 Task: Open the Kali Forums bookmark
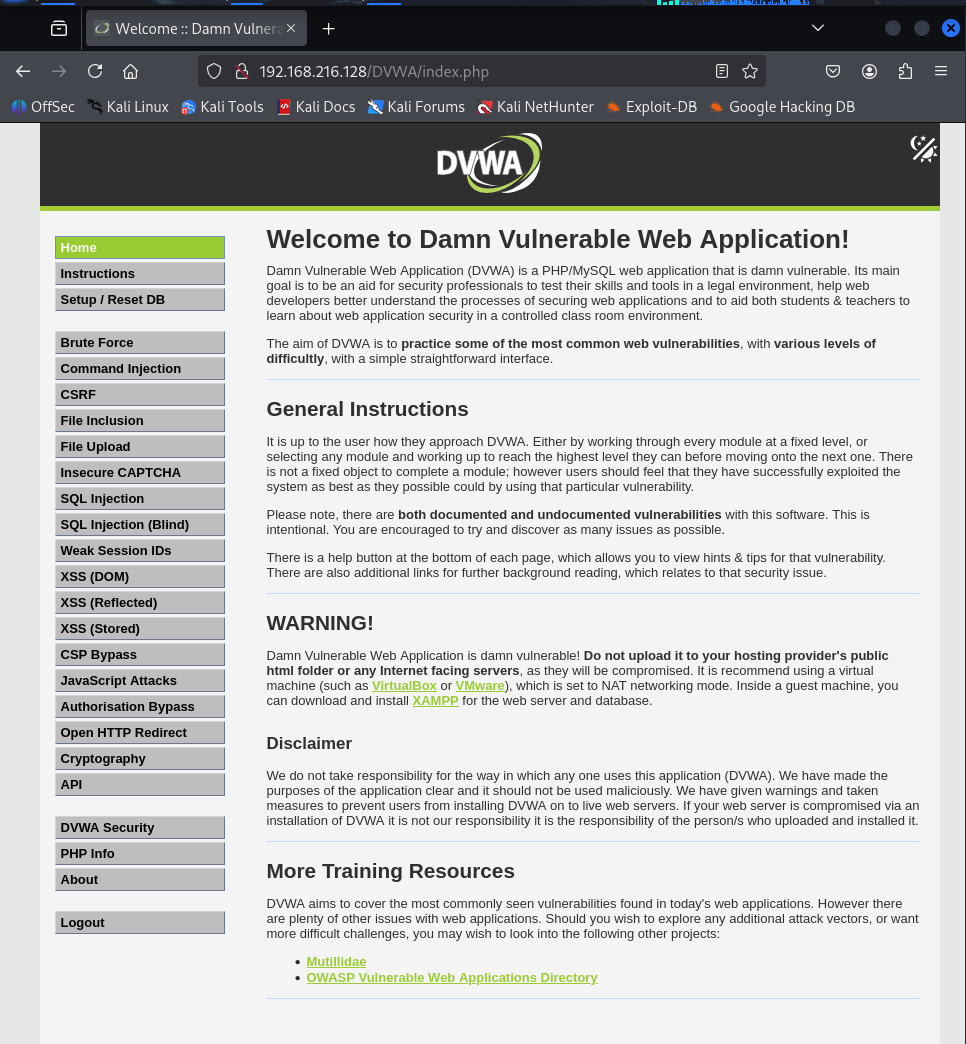[416, 107]
